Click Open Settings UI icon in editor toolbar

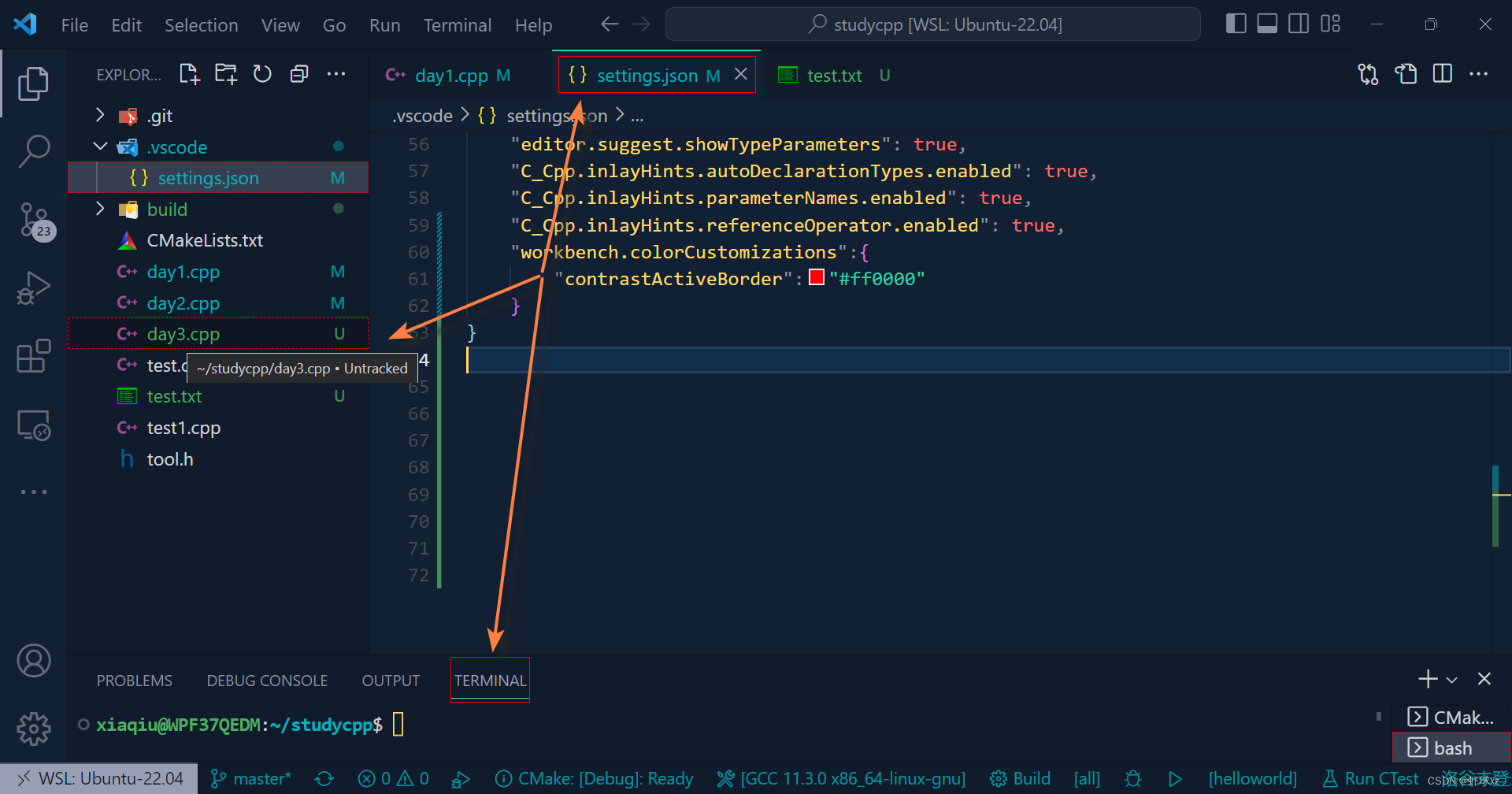point(1406,74)
